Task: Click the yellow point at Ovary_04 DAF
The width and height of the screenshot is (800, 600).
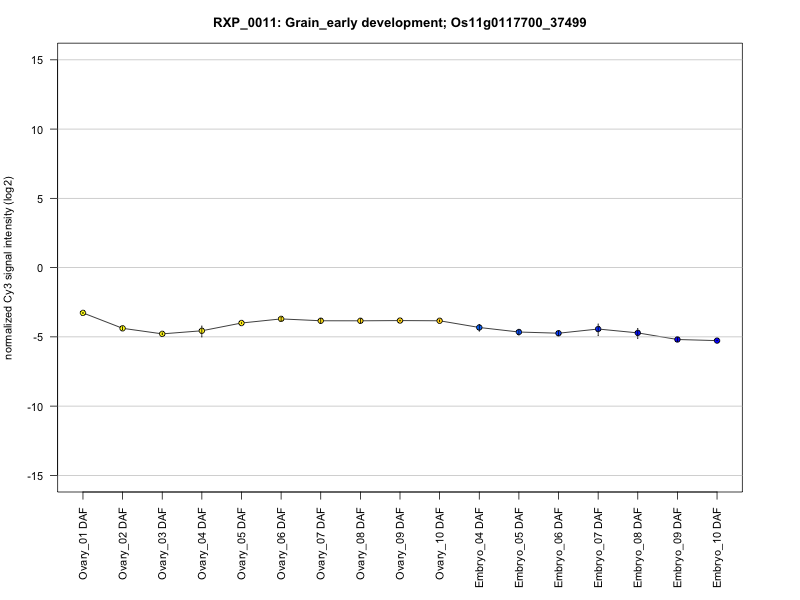Action: [202, 331]
